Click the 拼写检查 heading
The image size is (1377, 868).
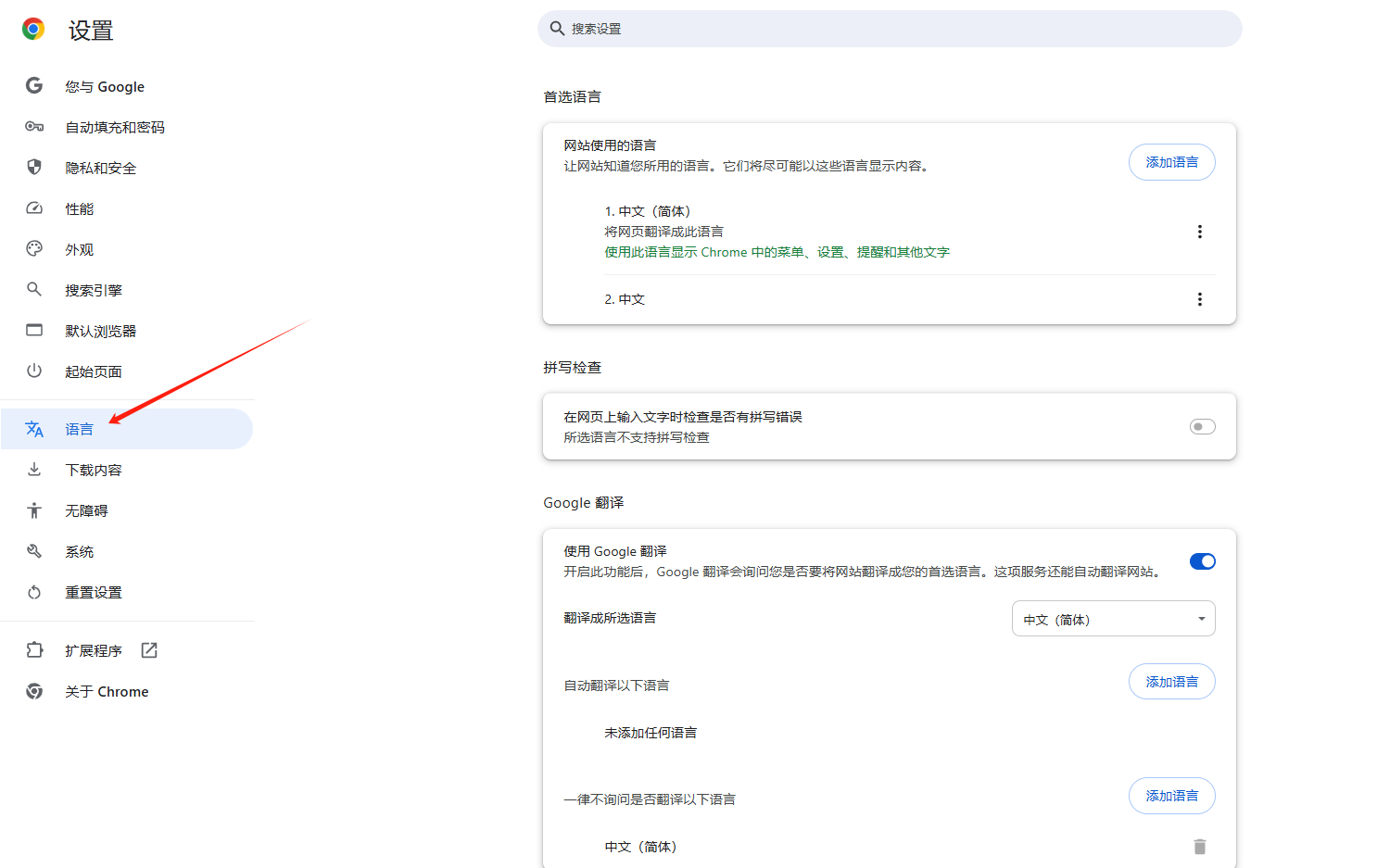572,367
